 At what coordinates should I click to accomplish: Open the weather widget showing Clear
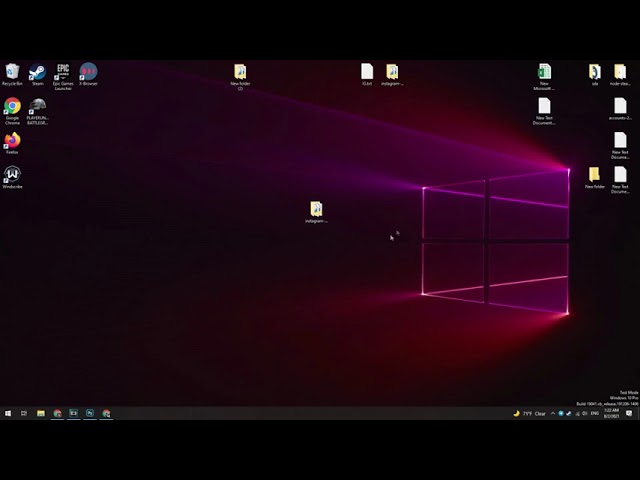[529, 413]
